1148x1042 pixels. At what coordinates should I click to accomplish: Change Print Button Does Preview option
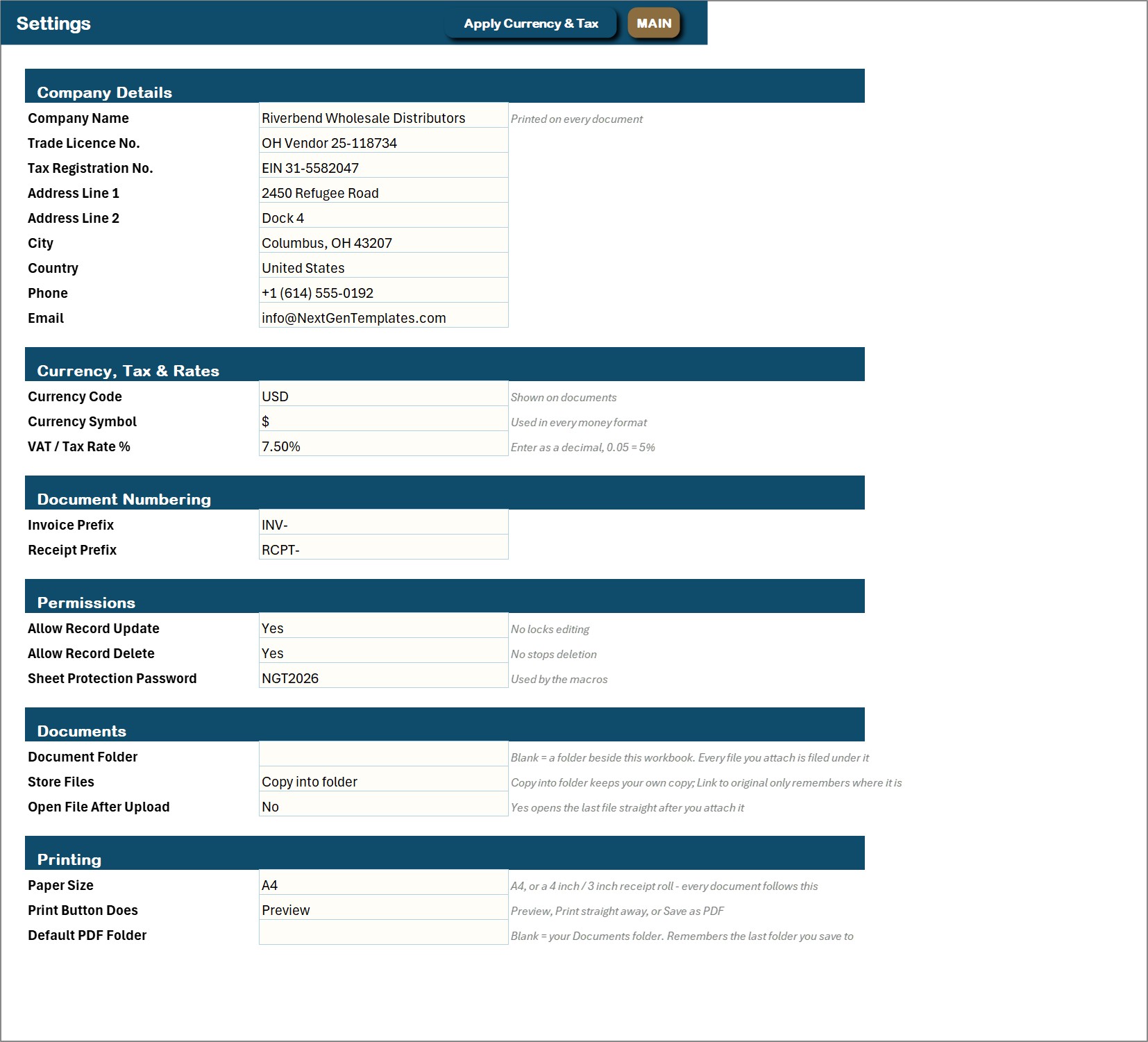coord(383,907)
